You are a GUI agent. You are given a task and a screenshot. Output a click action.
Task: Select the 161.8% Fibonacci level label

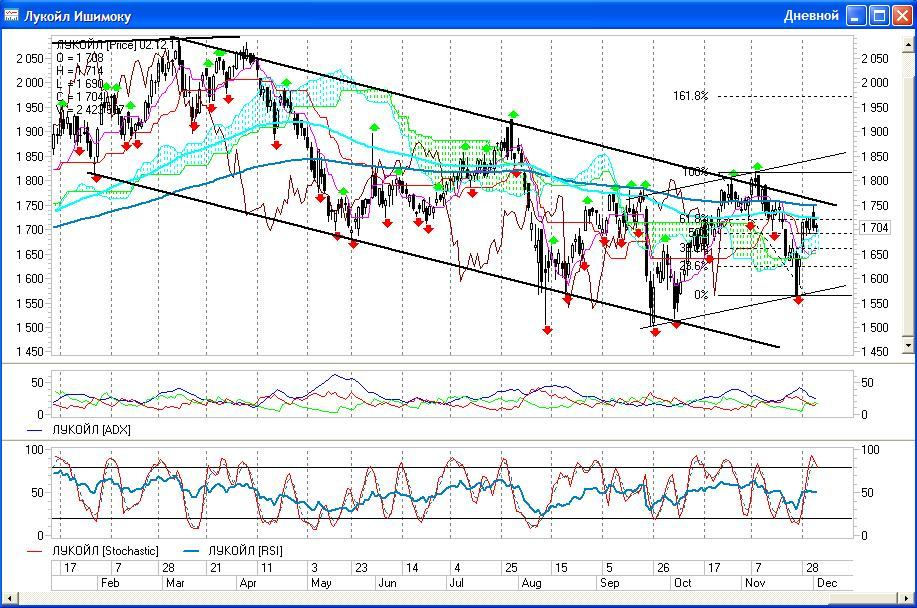(690, 96)
